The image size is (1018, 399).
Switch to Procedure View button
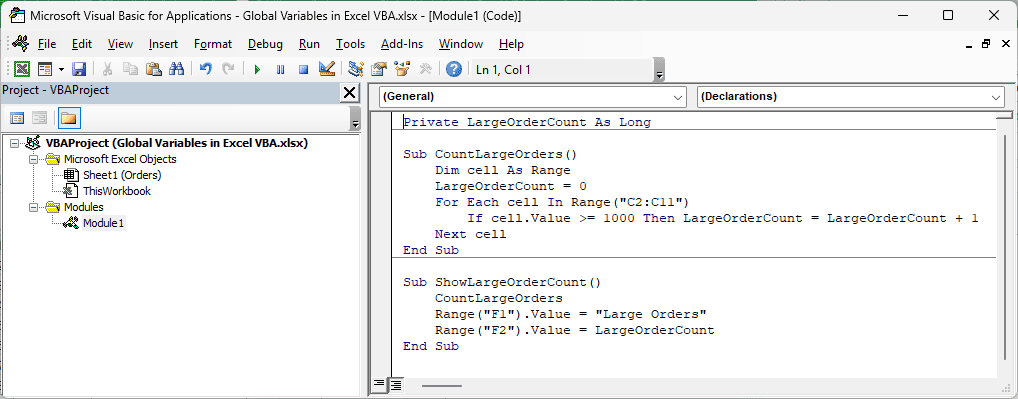[x=379, y=385]
